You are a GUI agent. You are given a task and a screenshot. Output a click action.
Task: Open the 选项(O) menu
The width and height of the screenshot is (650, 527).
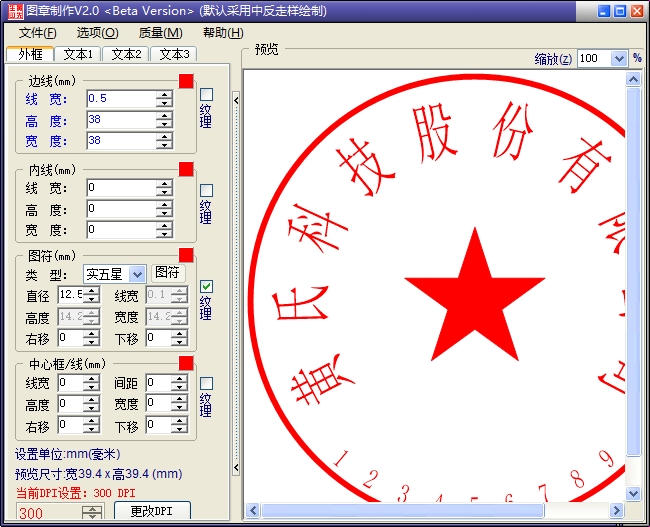click(97, 33)
